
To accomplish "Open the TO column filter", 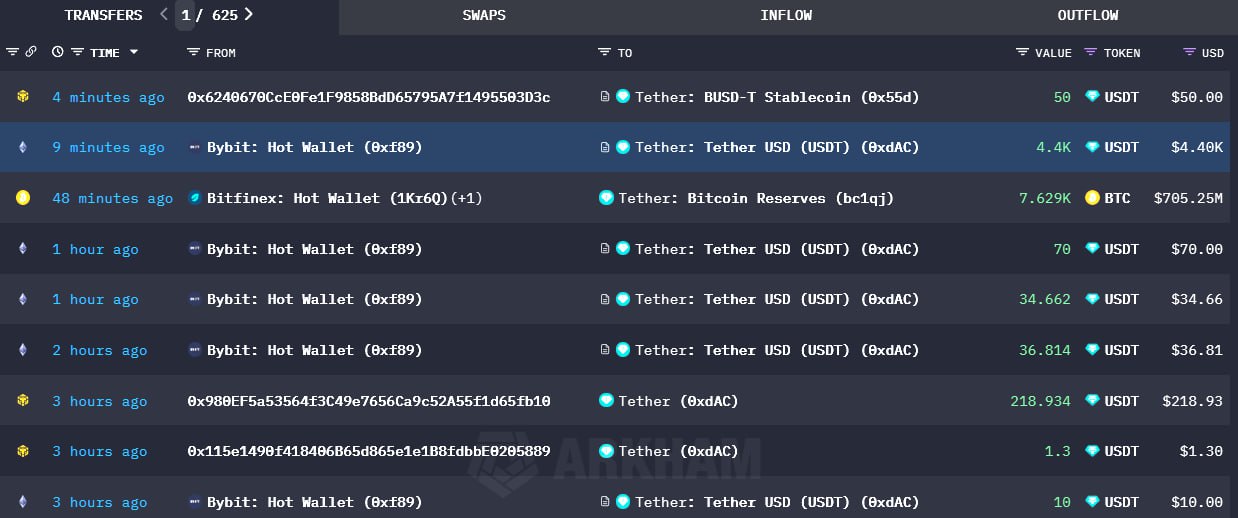I will tap(604, 52).
